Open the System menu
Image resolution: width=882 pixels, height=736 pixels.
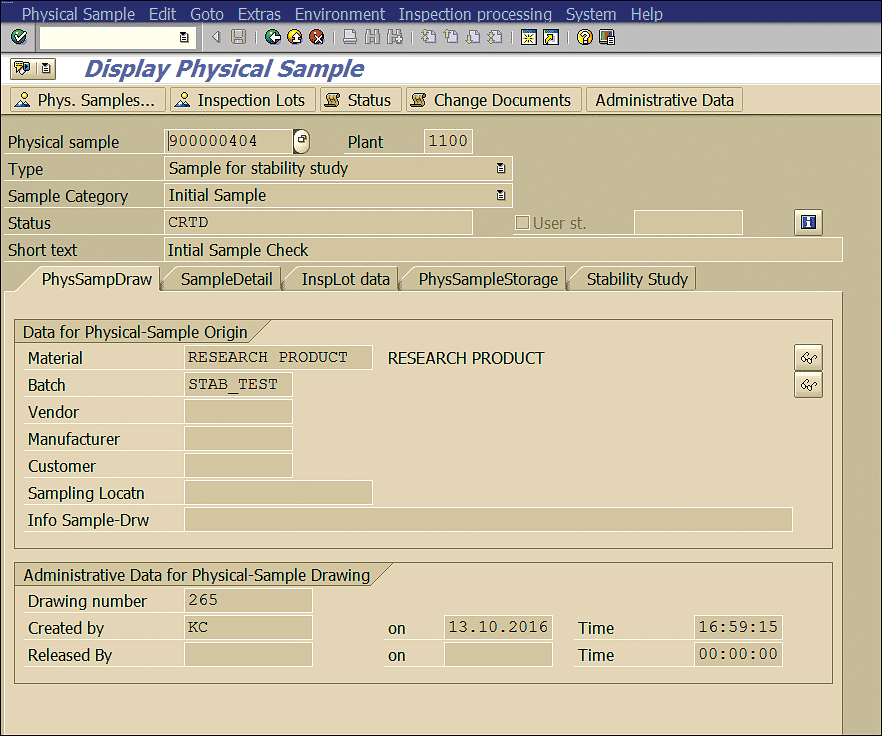pos(591,14)
